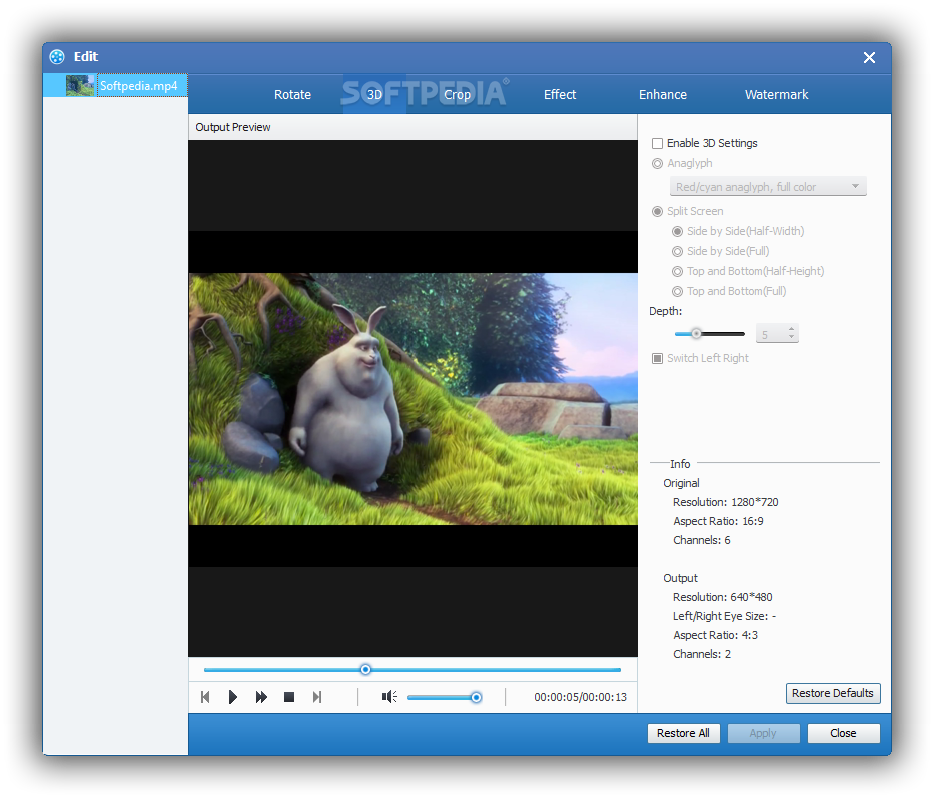
Task: Play the video preview
Action: pyautogui.click(x=233, y=697)
